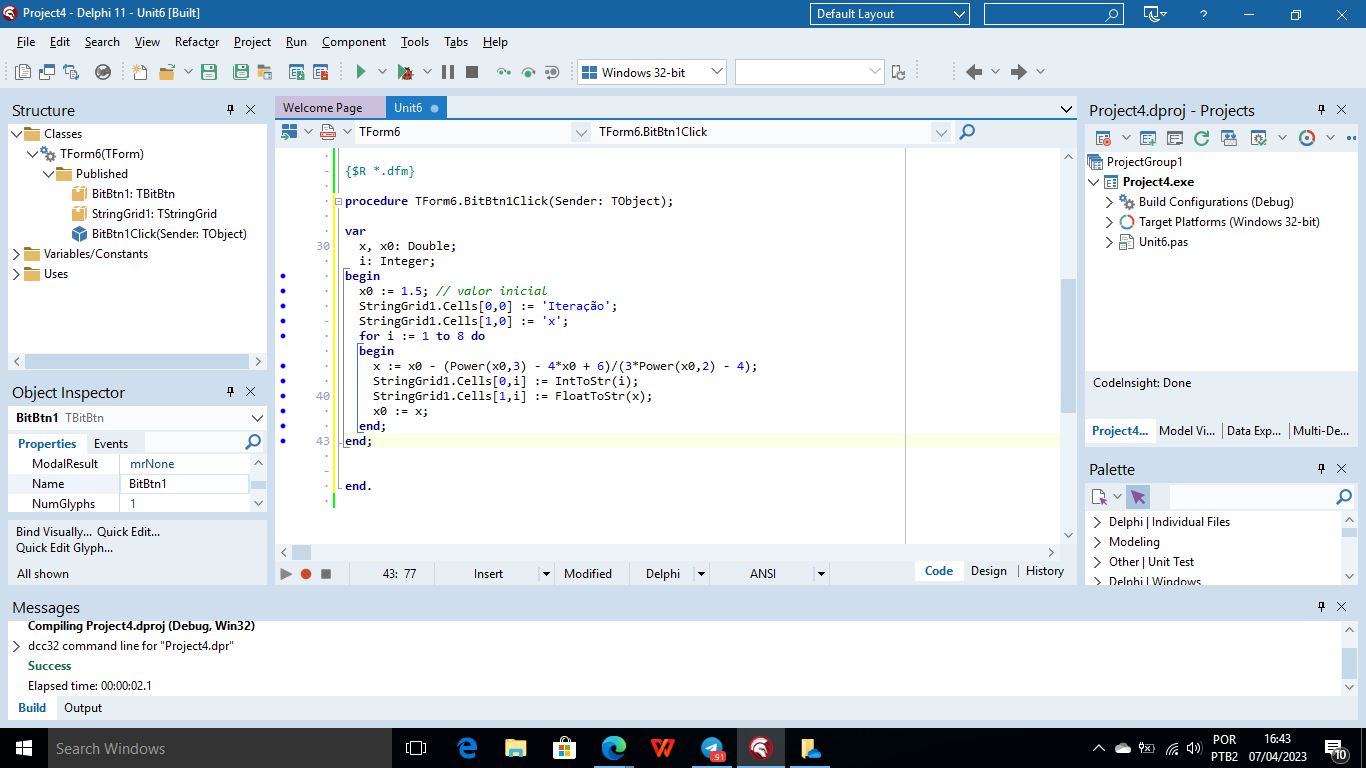The width and height of the screenshot is (1366, 768).
Task: Switch to the Output tab in Messages
Action: (x=83, y=708)
